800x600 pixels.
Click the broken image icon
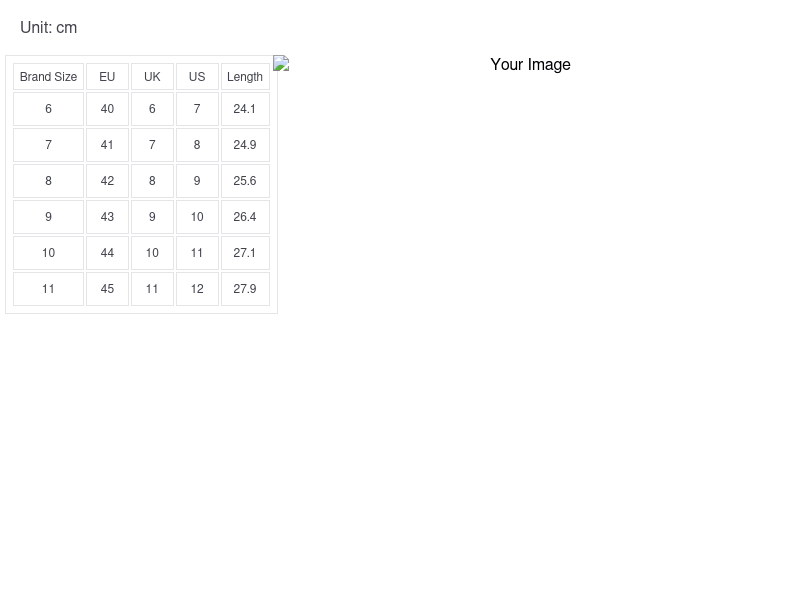coord(281,64)
